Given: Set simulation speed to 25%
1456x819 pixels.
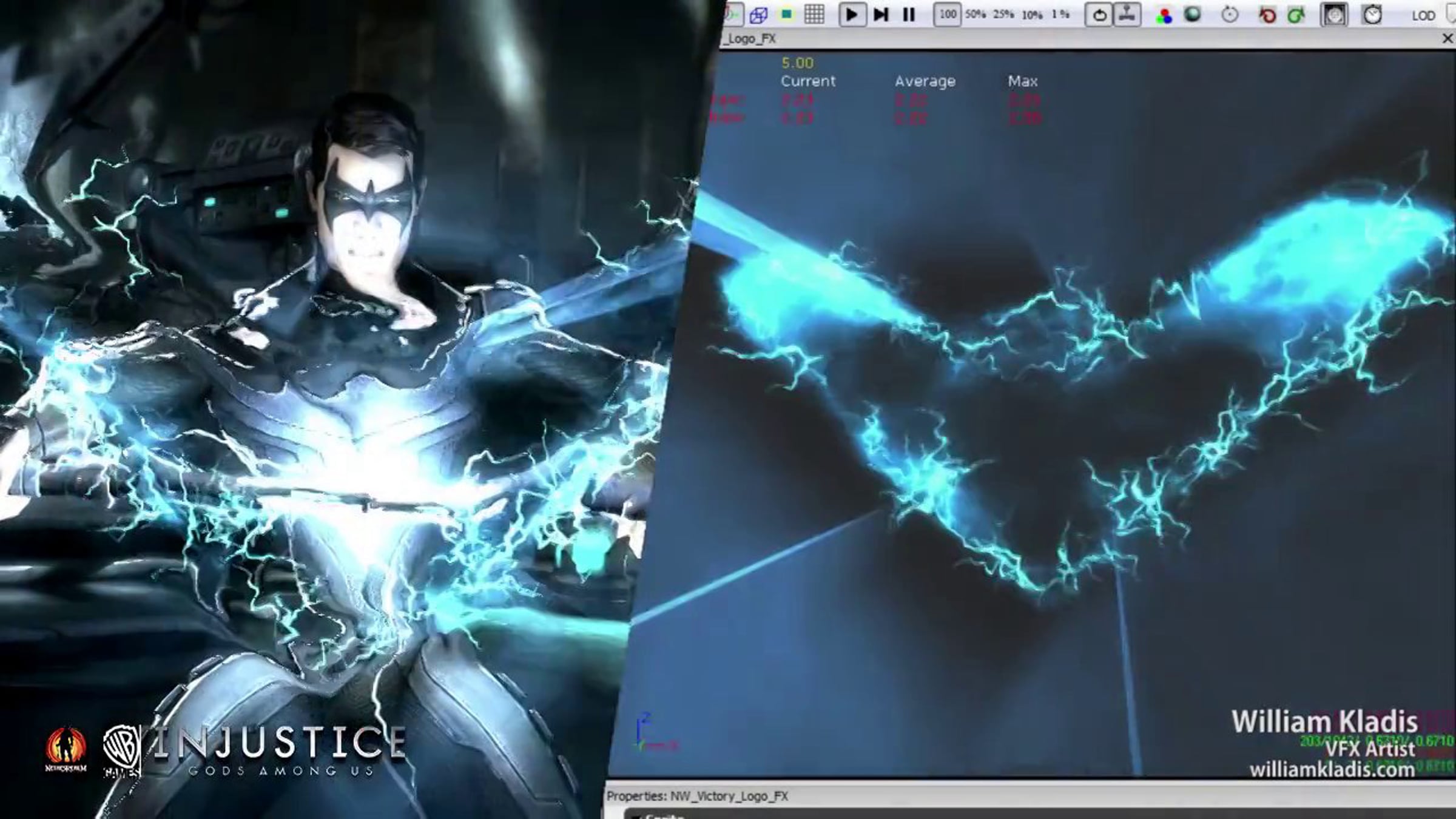Looking at the screenshot, I should [x=1003, y=15].
